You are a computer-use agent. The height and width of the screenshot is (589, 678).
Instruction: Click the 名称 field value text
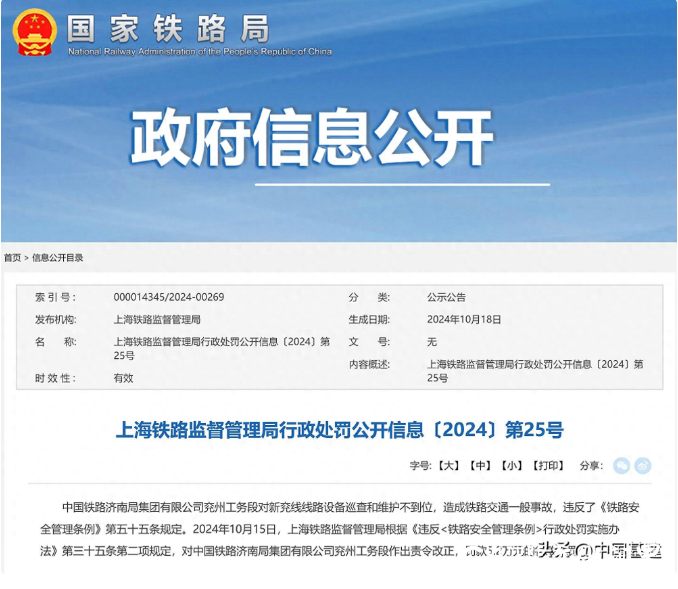pos(221,349)
